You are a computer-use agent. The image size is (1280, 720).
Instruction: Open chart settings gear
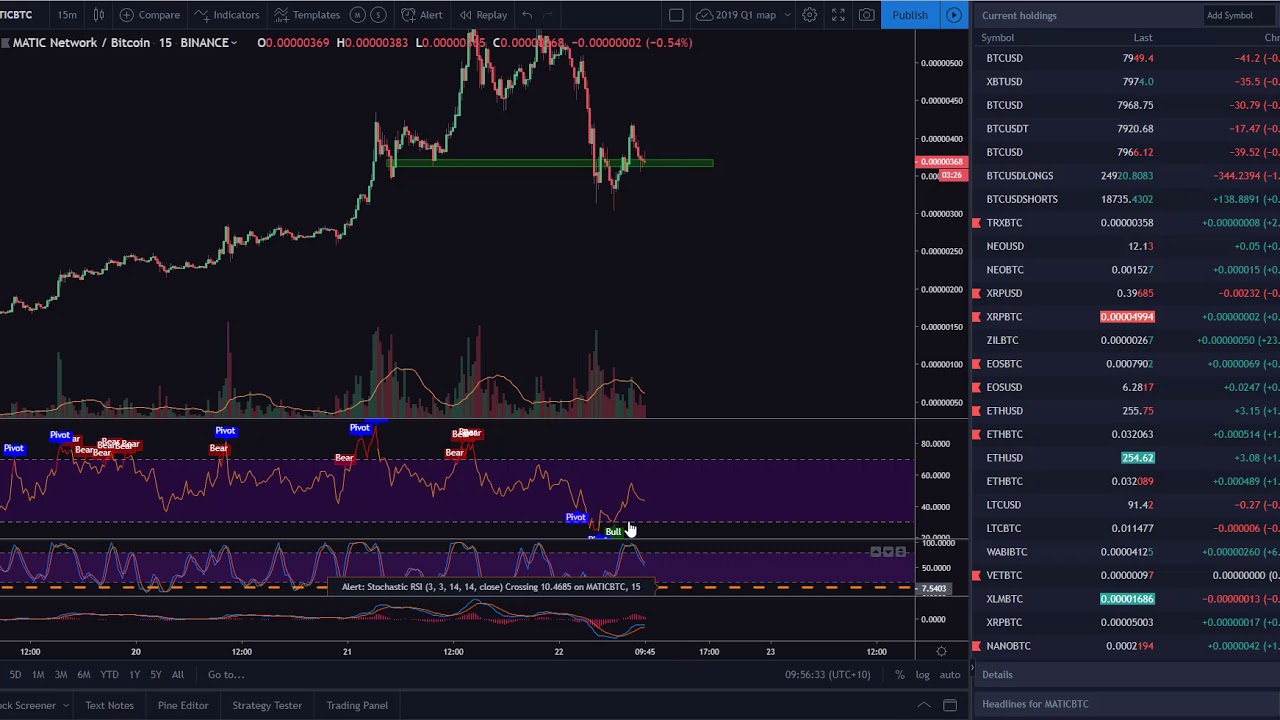pos(810,15)
